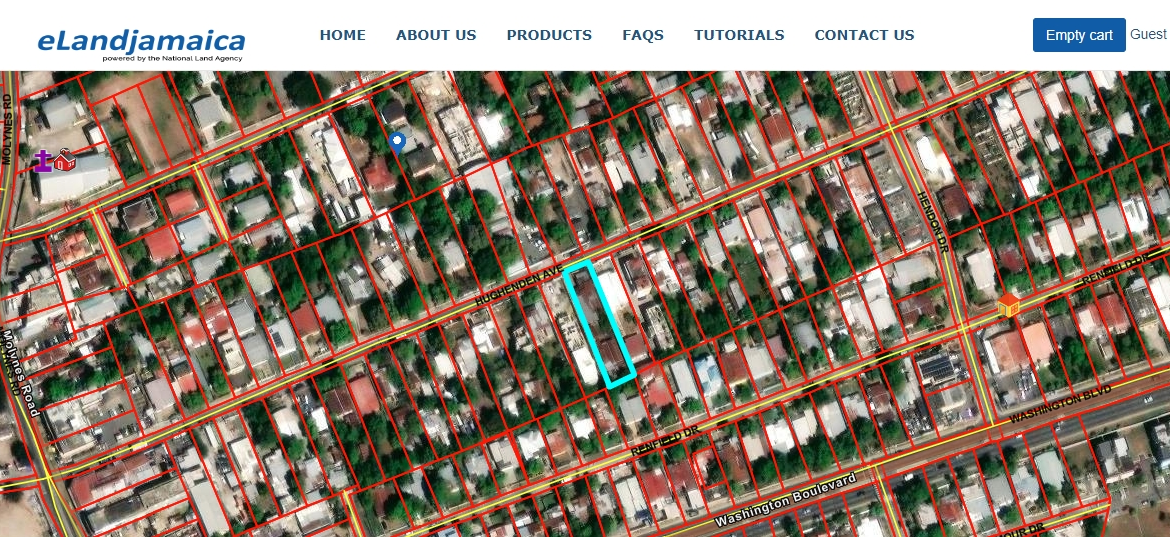Screen dimensions: 1170x537
Task: Go to CONTACT US page
Action: pyautogui.click(x=864, y=35)
